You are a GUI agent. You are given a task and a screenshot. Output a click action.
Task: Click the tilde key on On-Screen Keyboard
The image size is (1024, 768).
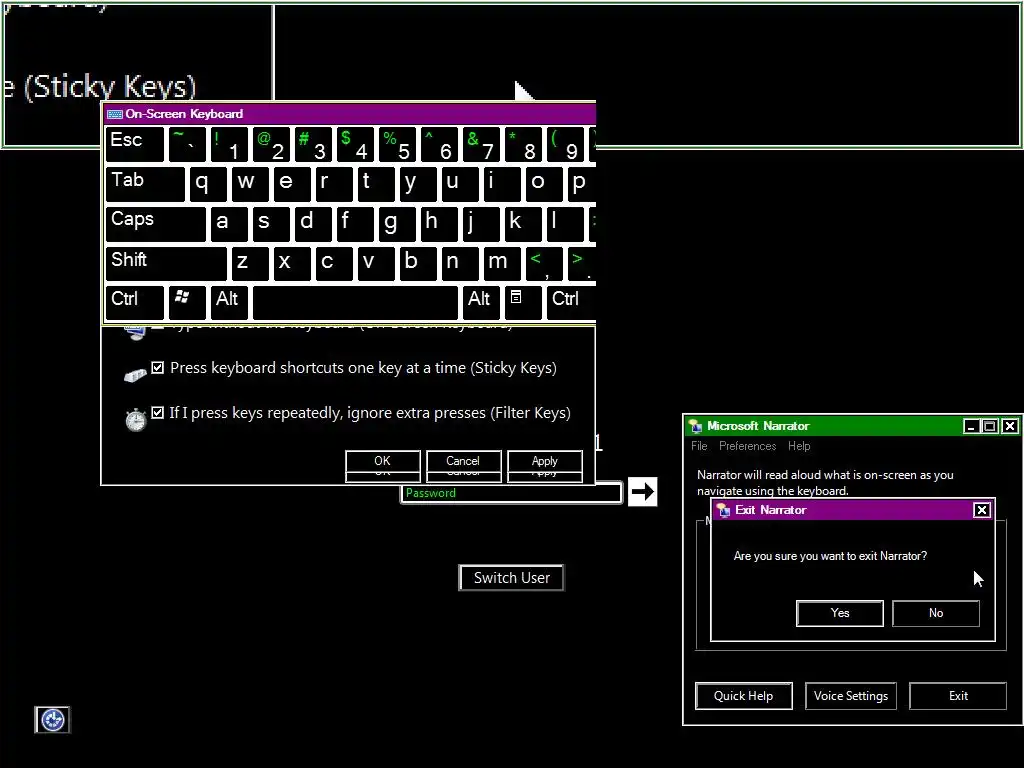[x=187, y=144]
